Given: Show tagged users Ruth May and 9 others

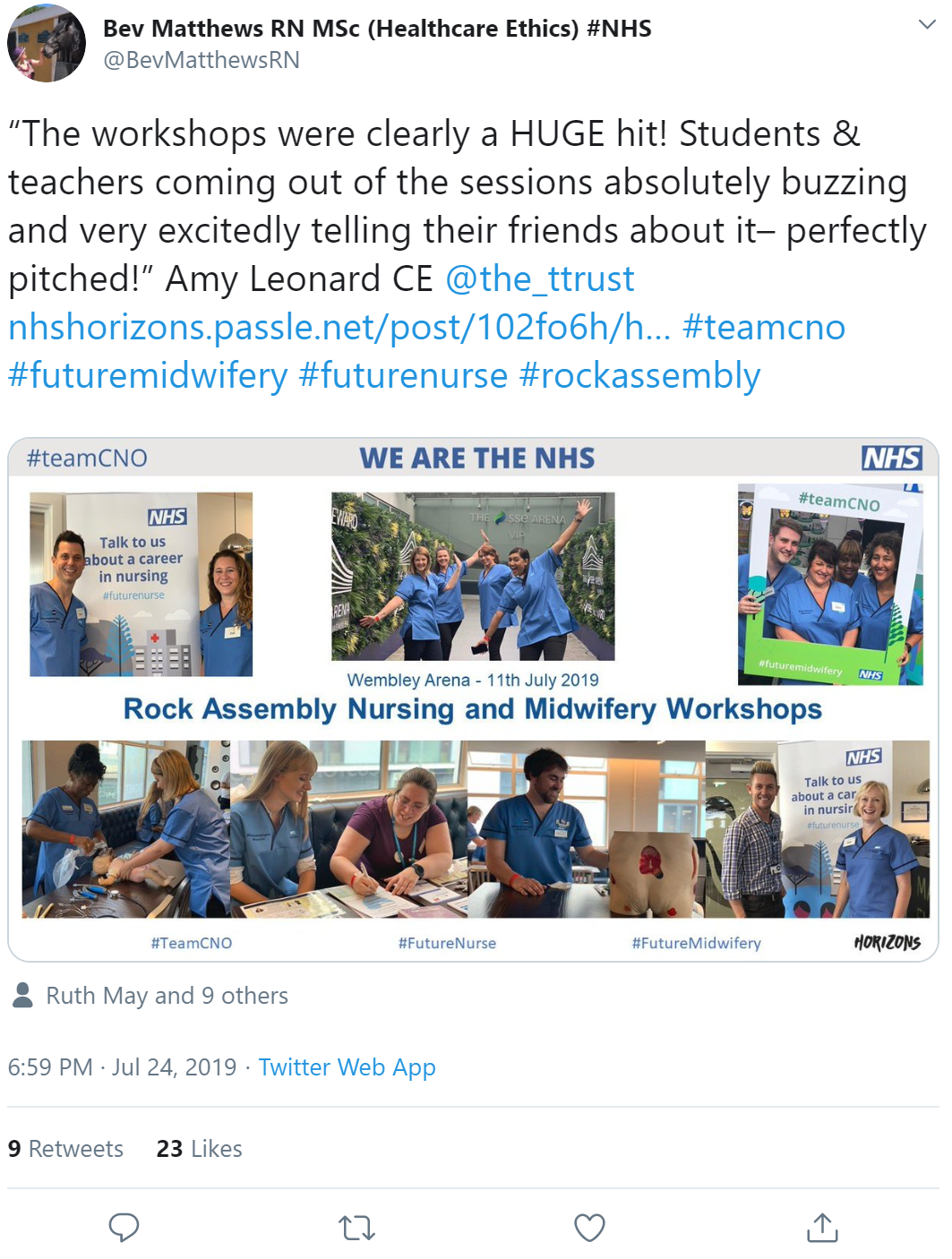Looking at the screenshot, I should pos(167,996).
